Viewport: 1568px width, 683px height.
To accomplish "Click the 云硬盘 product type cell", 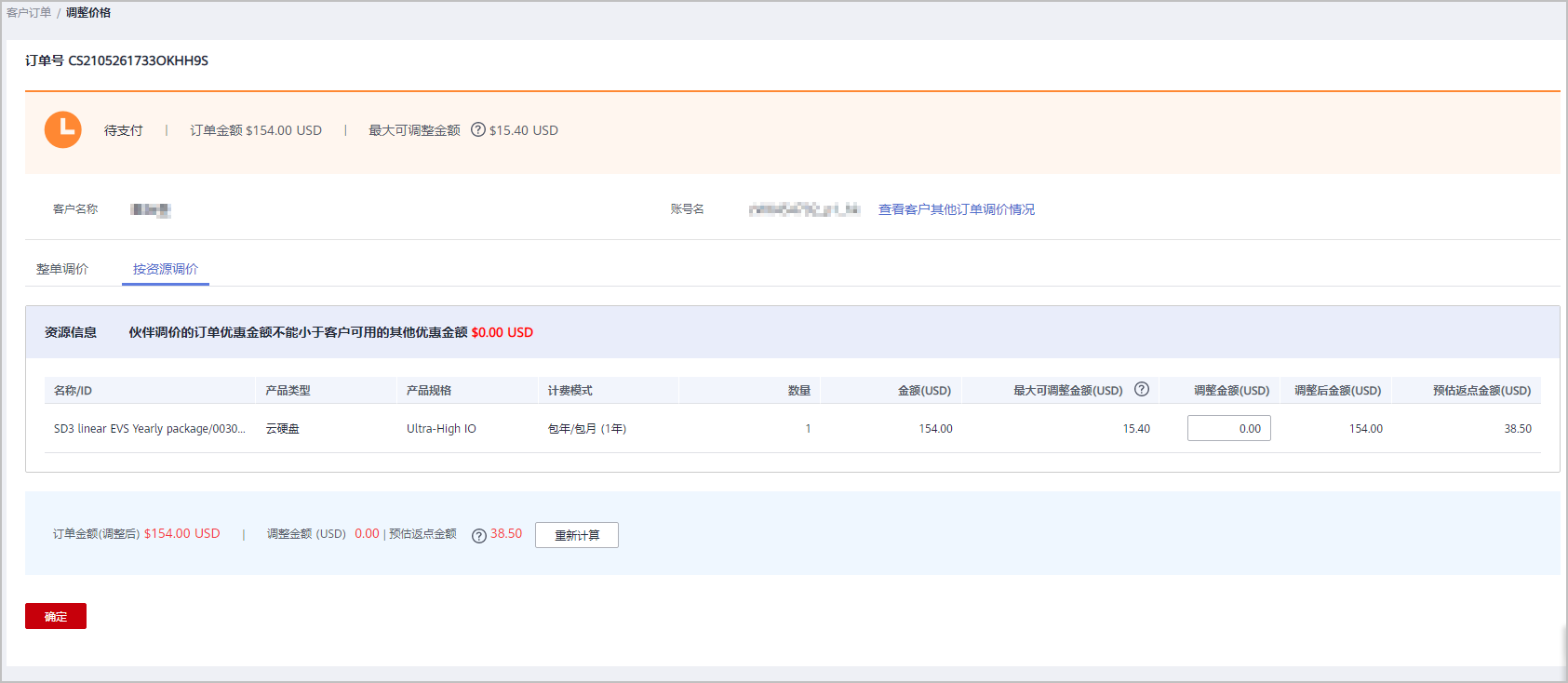I will click(x=283, y=429).
